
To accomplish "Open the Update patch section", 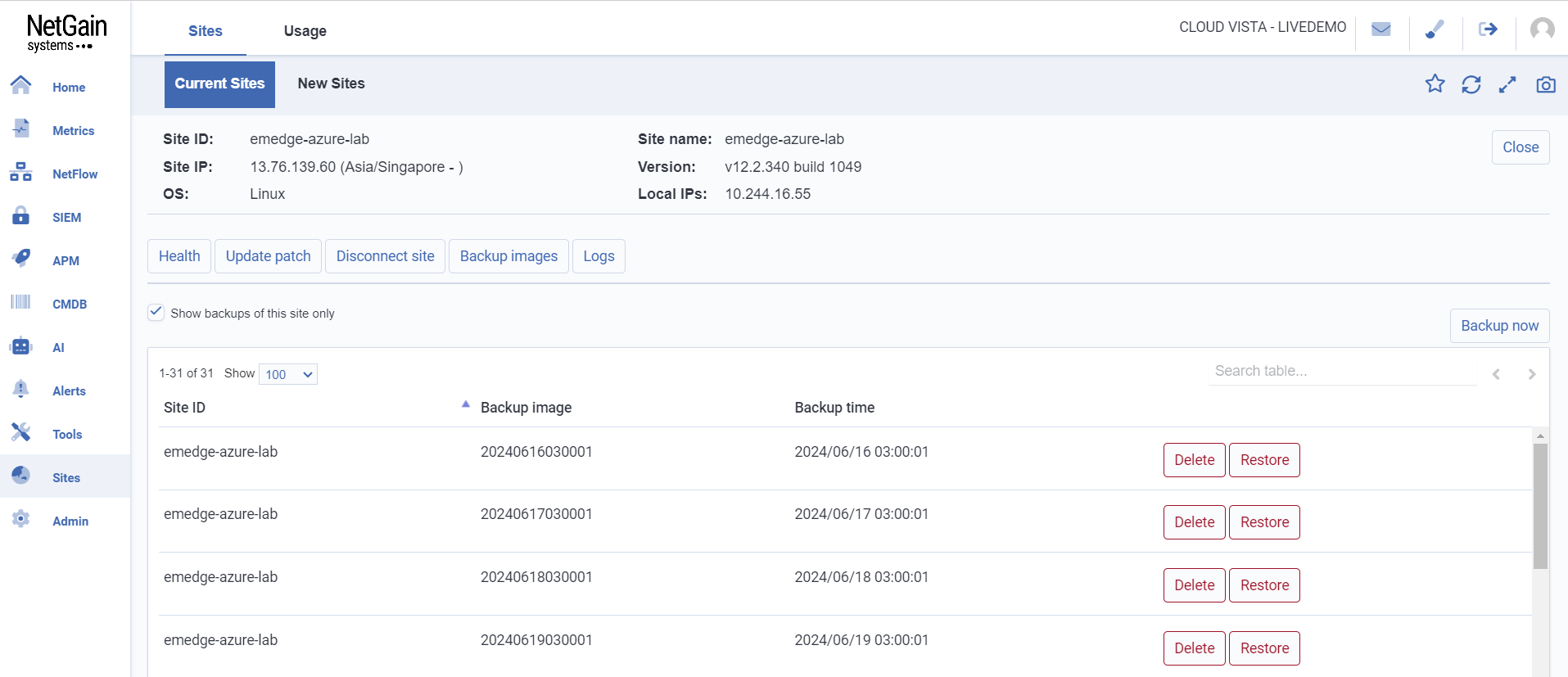I will pos(269,256).
